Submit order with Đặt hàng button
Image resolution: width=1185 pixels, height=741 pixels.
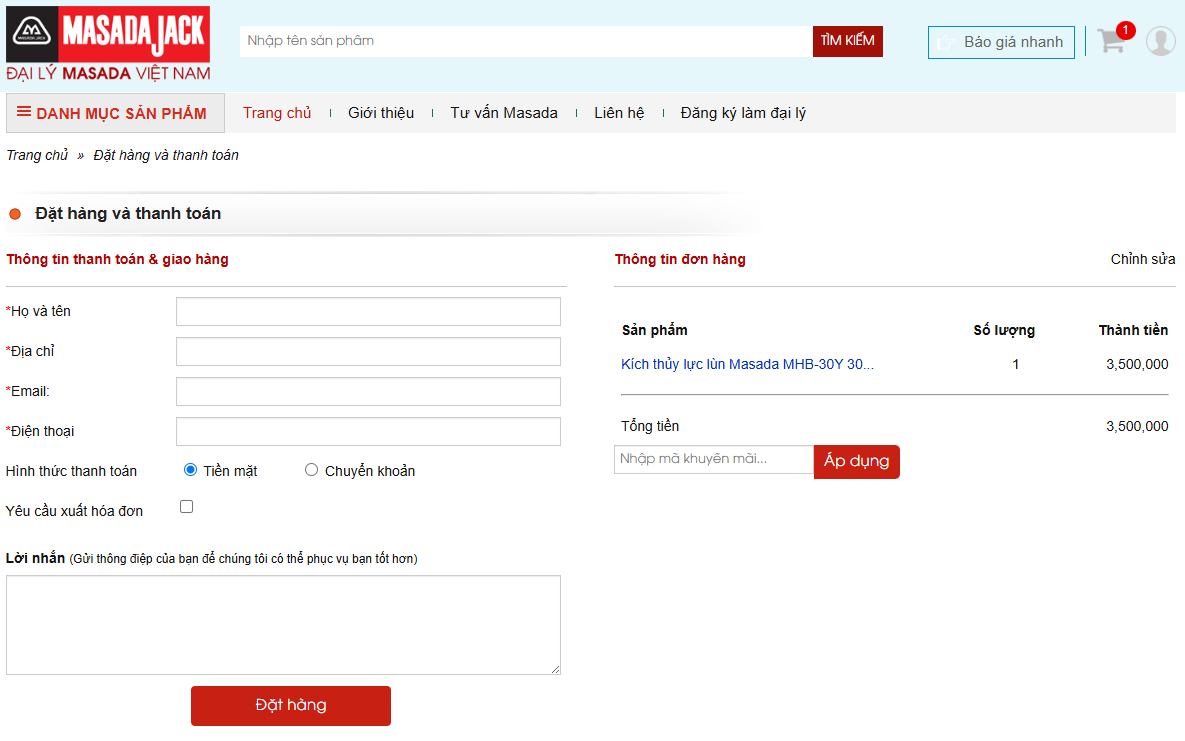tap(291, 705)
